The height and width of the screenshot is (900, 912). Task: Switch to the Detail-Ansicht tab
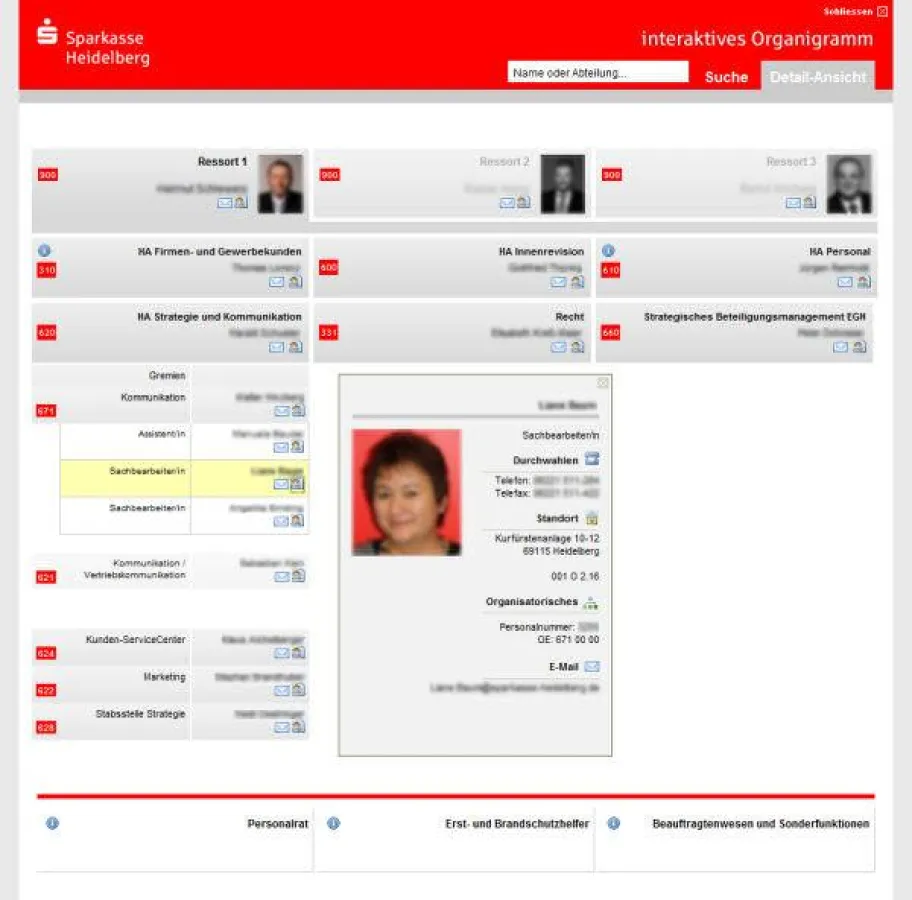pyautogui.click(x=817, y=77)
